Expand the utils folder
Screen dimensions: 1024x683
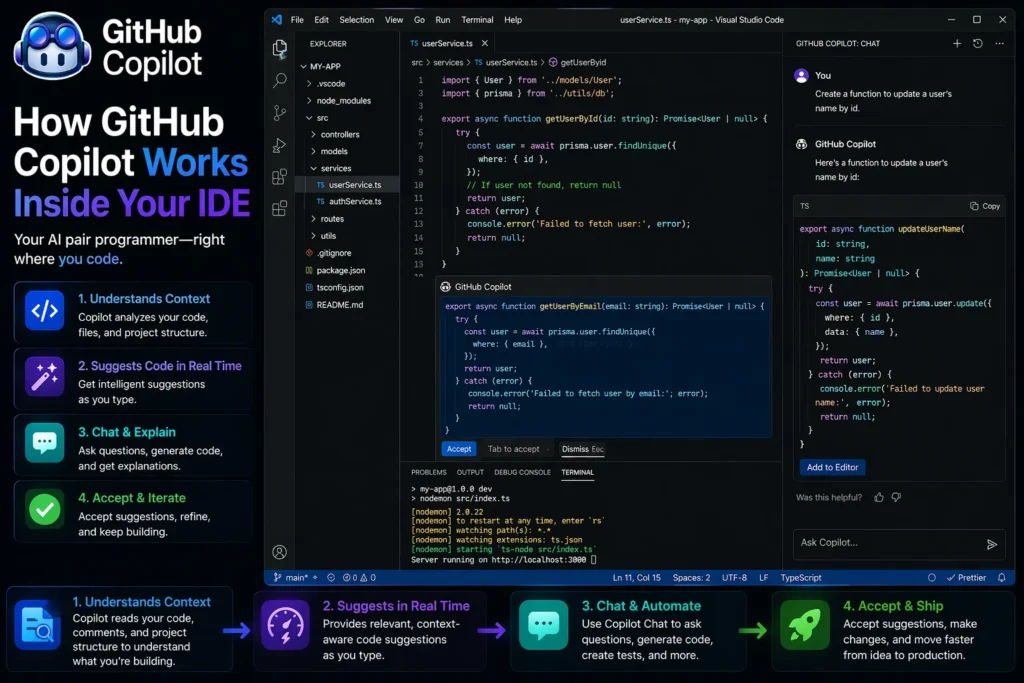[x=324, y=236]
